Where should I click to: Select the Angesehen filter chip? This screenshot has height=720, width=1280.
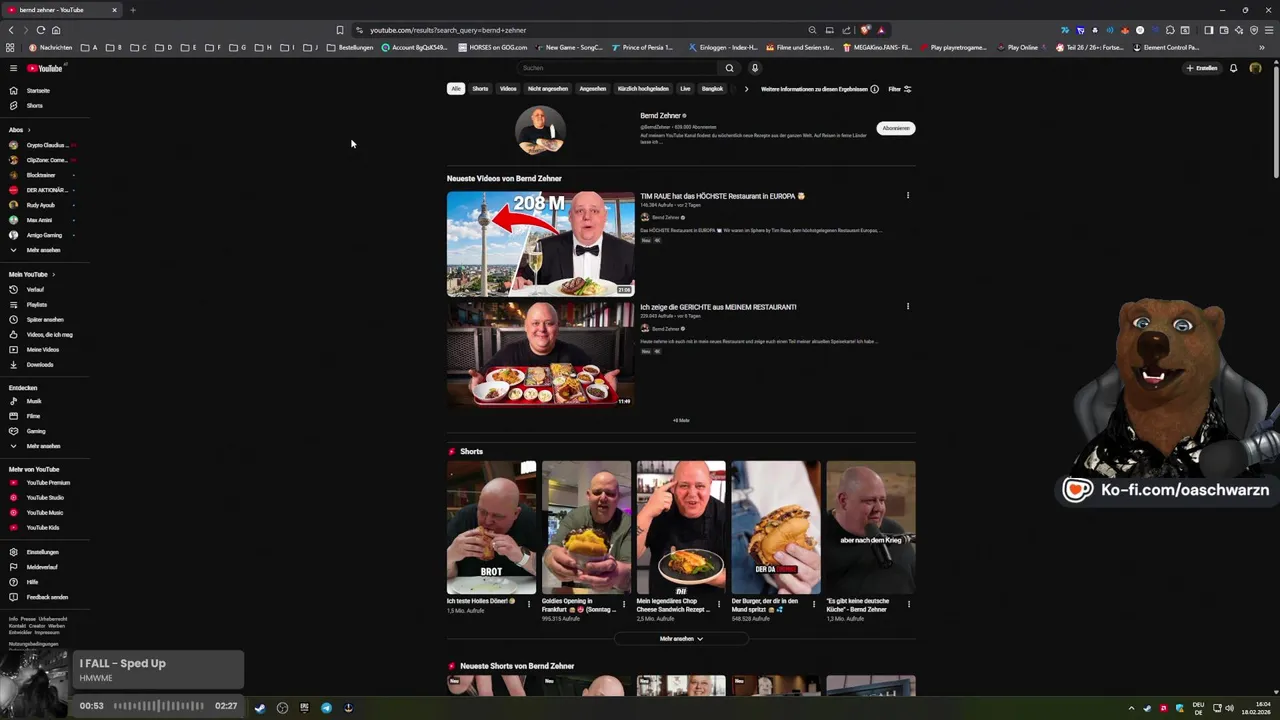[593, 89]
